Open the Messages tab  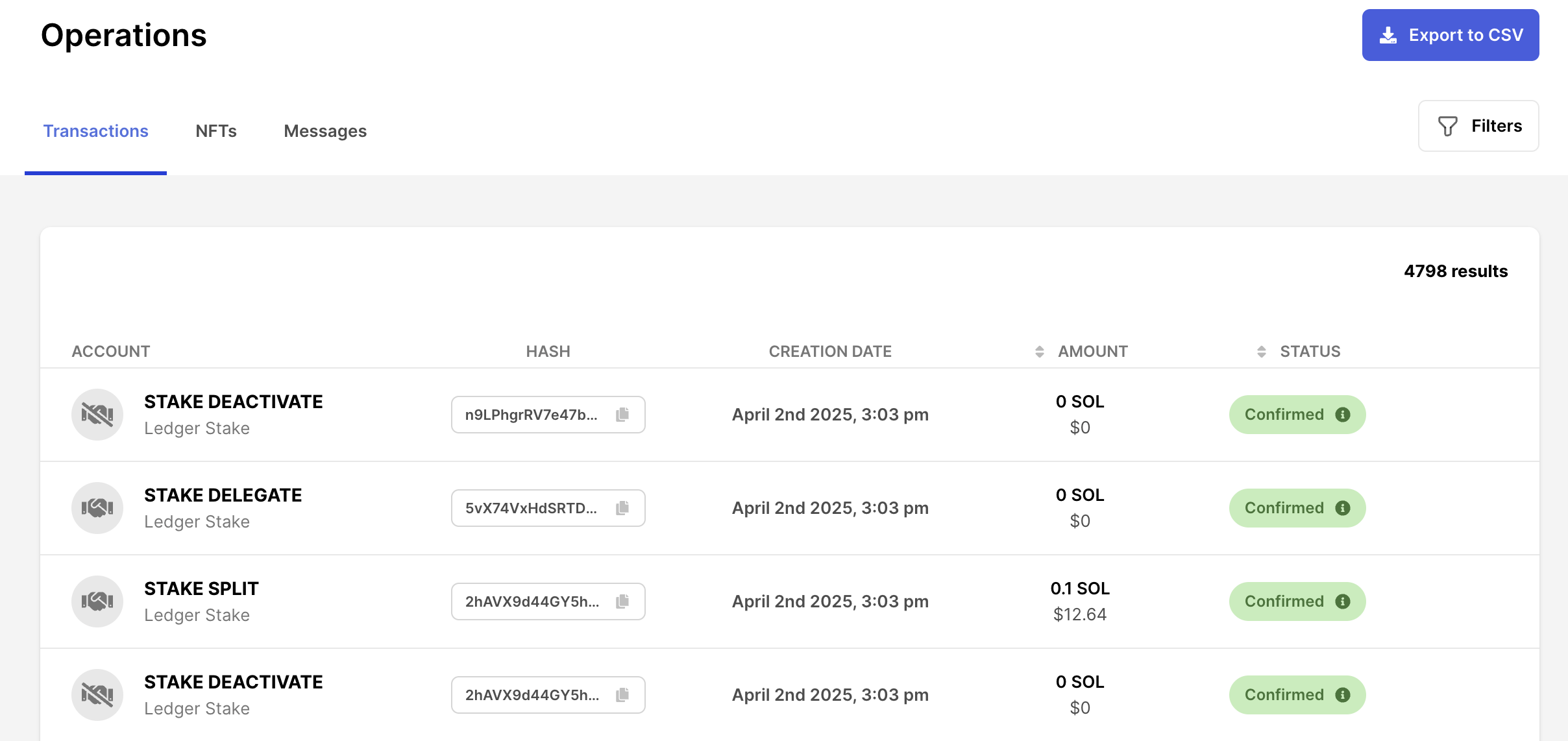pyautogui.click(x=325, y=131)
